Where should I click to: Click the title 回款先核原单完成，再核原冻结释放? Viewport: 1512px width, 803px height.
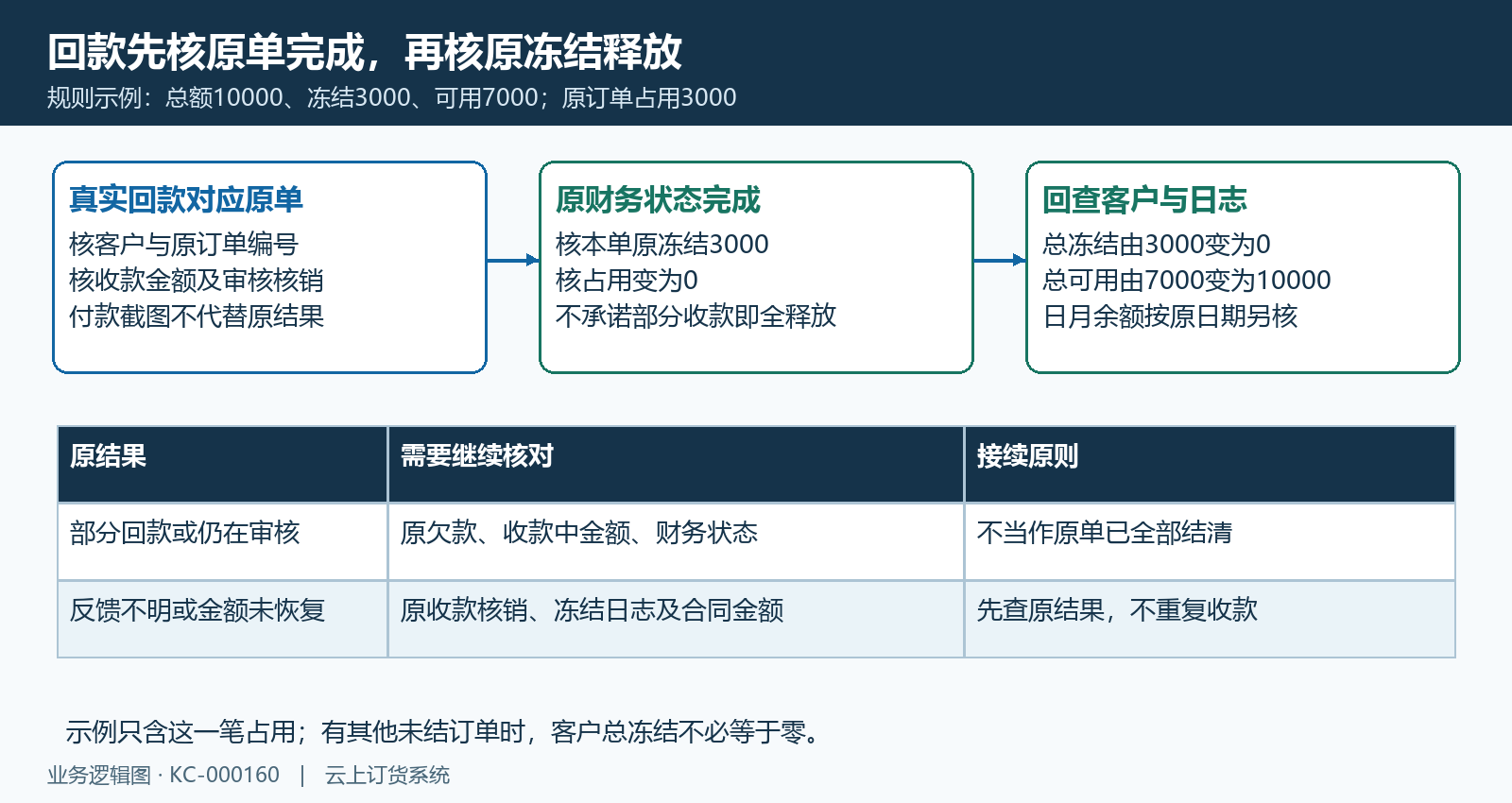[x=365, y=52]
